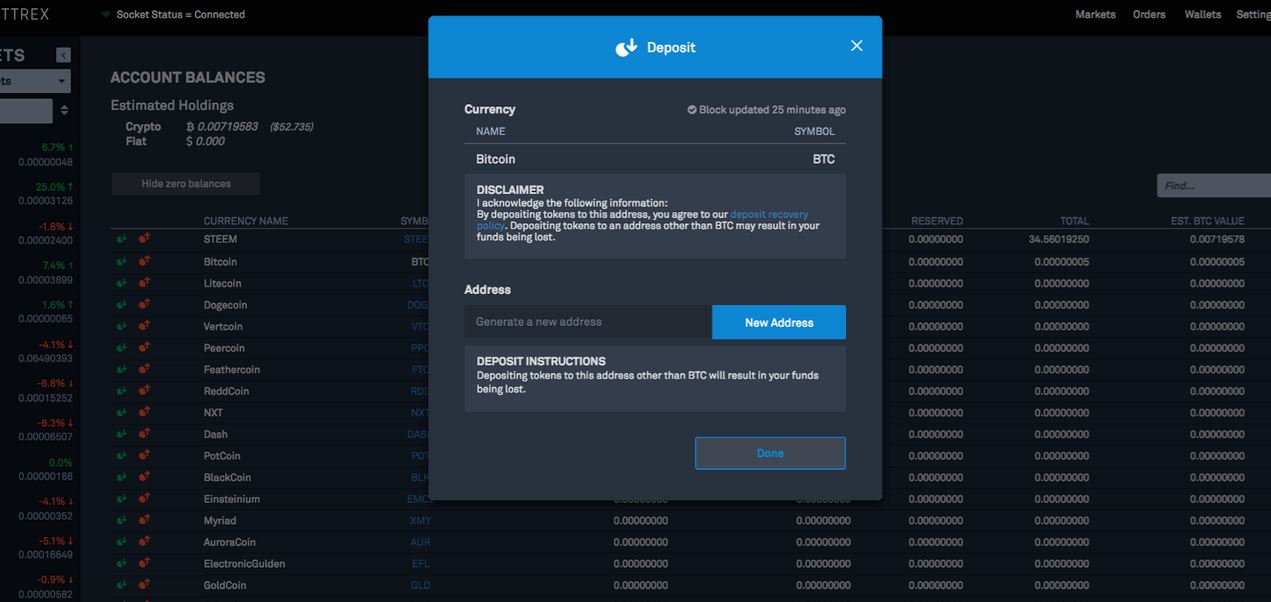Click Feathercoin's green deposit icon
This screenshot has height=602, width=1271.
click(121, 369)
